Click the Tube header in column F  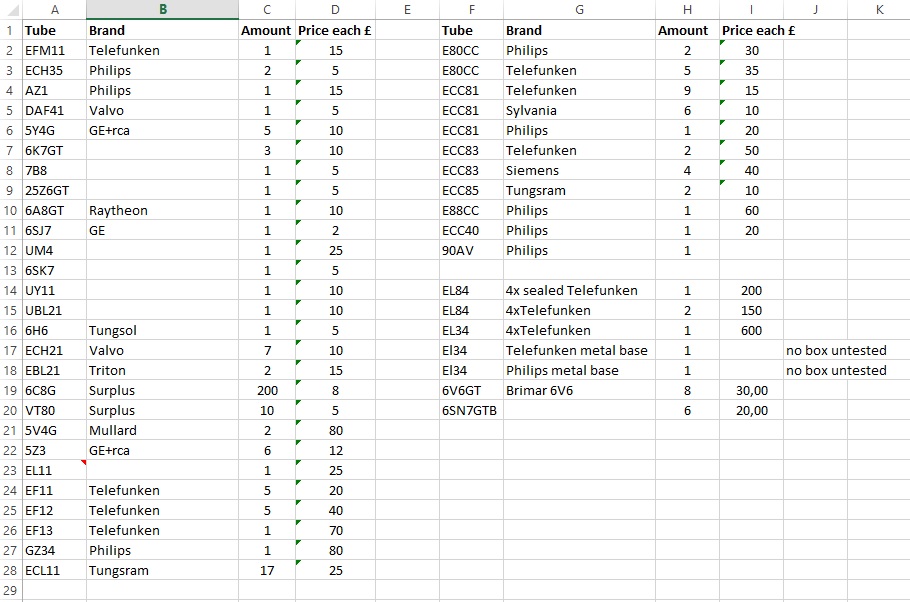471,30
